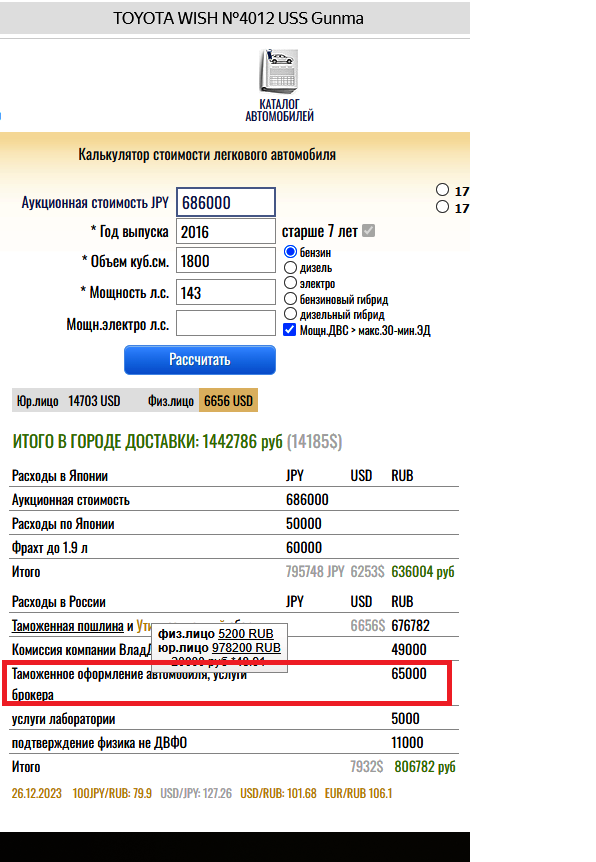Screen dimensions: 596x862
Task: Select the upper '17' radio button
Action: tap(443, 190)
